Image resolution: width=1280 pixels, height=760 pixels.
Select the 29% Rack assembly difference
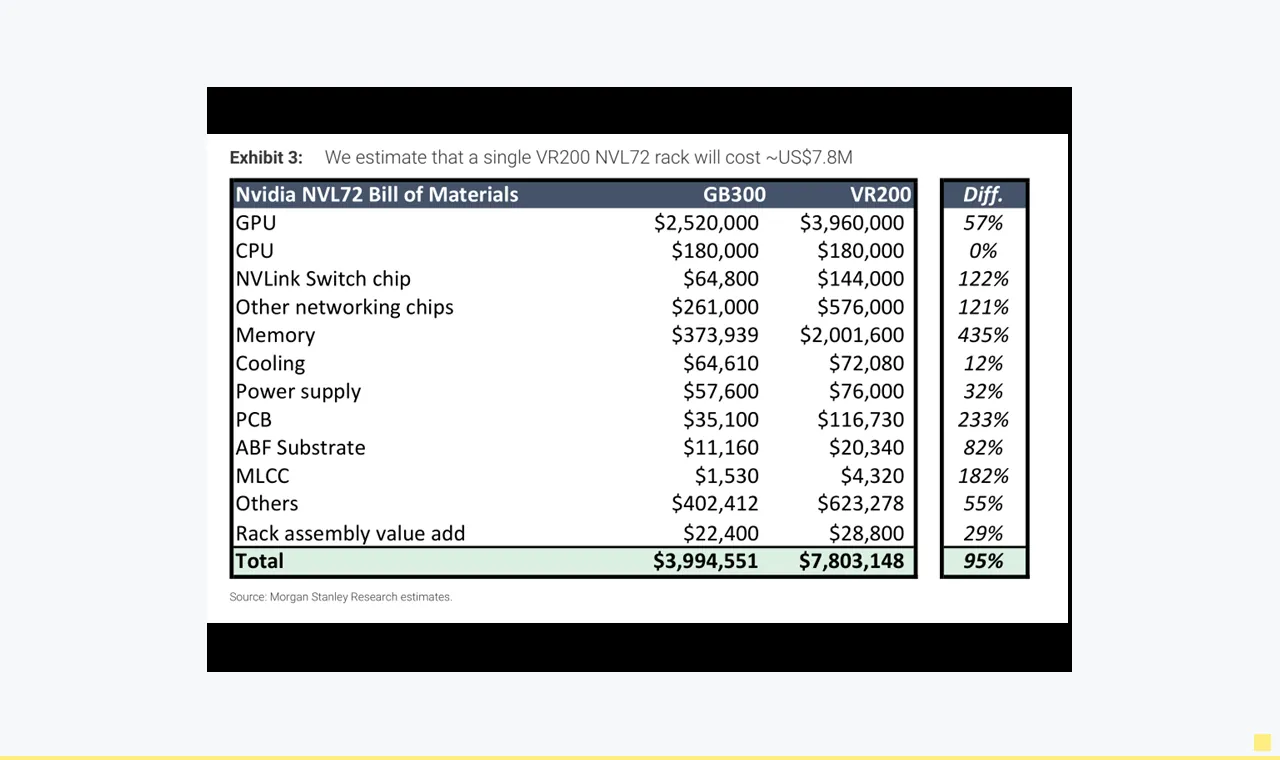point(983,533)
